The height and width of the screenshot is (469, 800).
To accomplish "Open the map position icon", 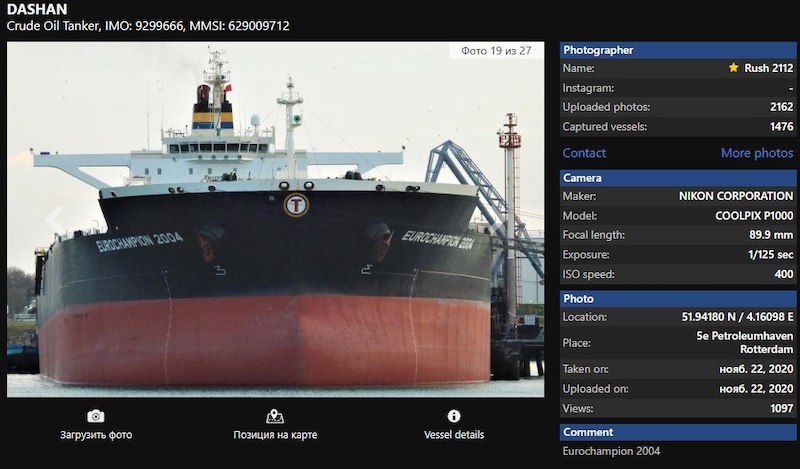I will coord(275,416).
